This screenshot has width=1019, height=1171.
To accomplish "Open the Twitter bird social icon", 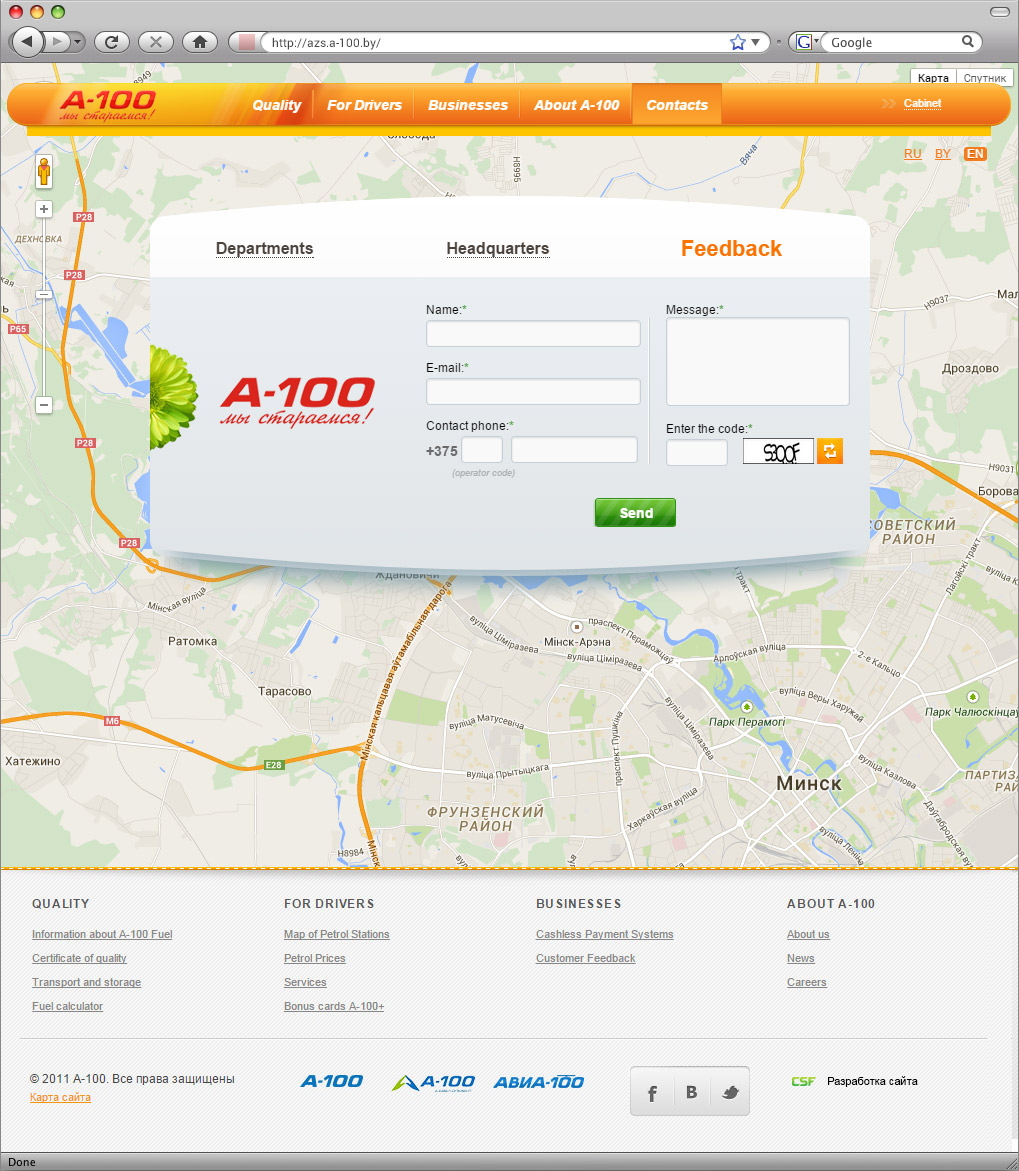I will coord(730,1093).
